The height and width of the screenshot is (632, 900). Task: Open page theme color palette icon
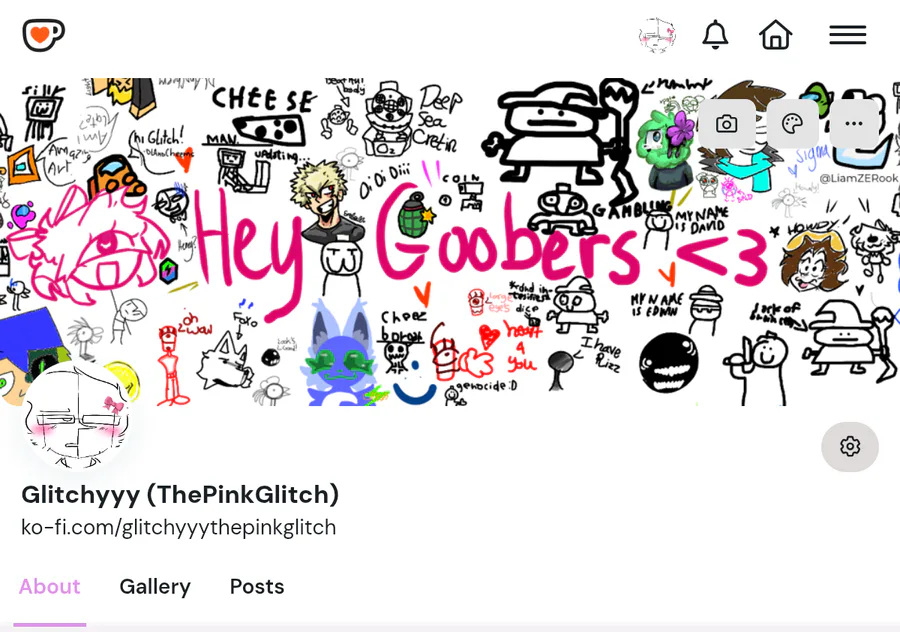tap(793, 123)
